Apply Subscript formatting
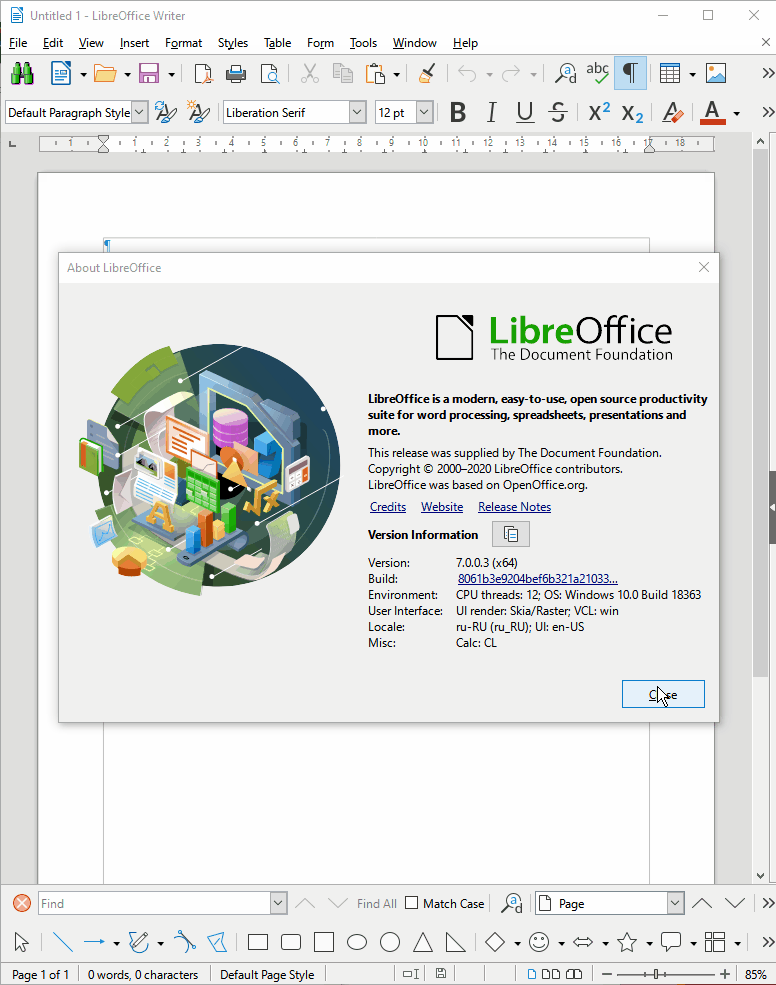Image resolution: width=776 pixels, height=985 pixels. (632, 114)
